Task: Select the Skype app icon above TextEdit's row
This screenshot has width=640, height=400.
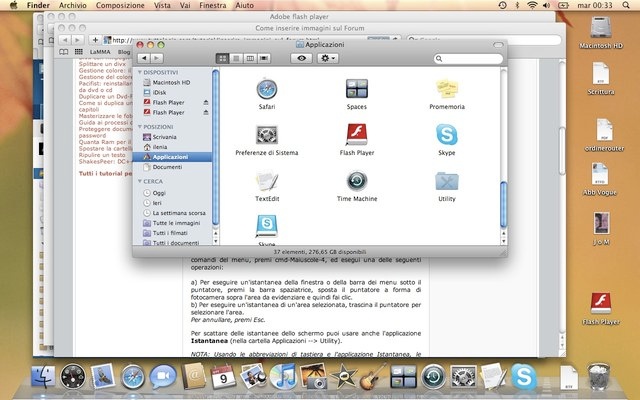Action: [447, 135]
